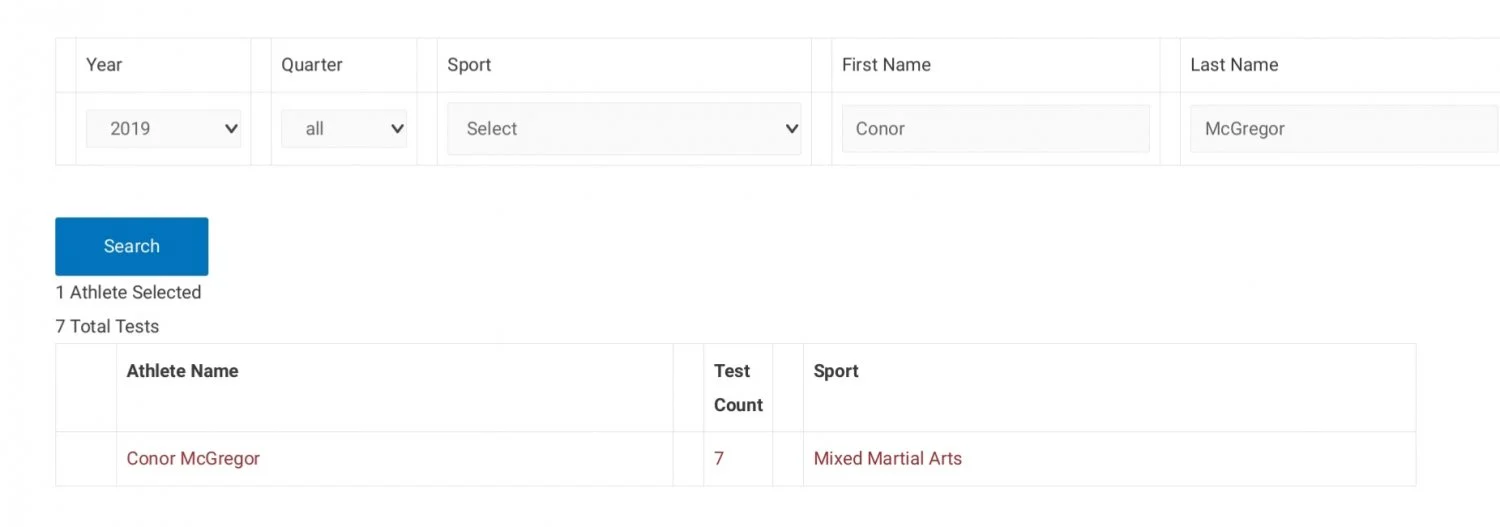Click the test count 7 link
This screenshot has width=1500, height=527.
[719, 459]
